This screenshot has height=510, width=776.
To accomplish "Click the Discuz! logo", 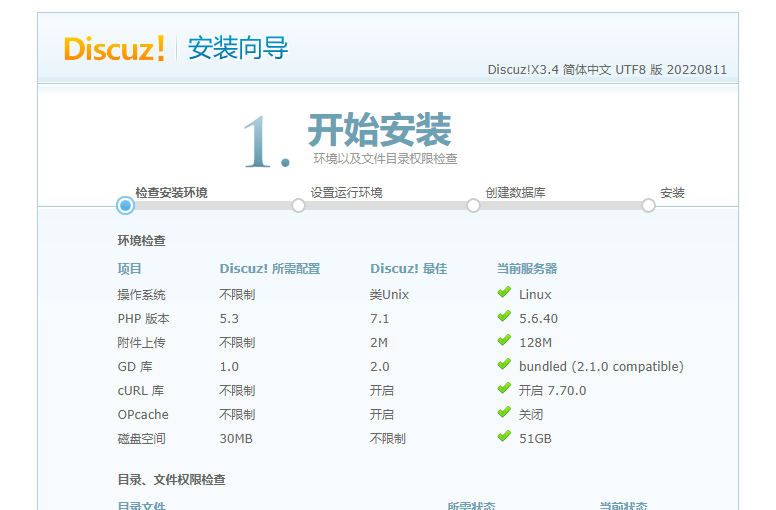I will (114, 48).
